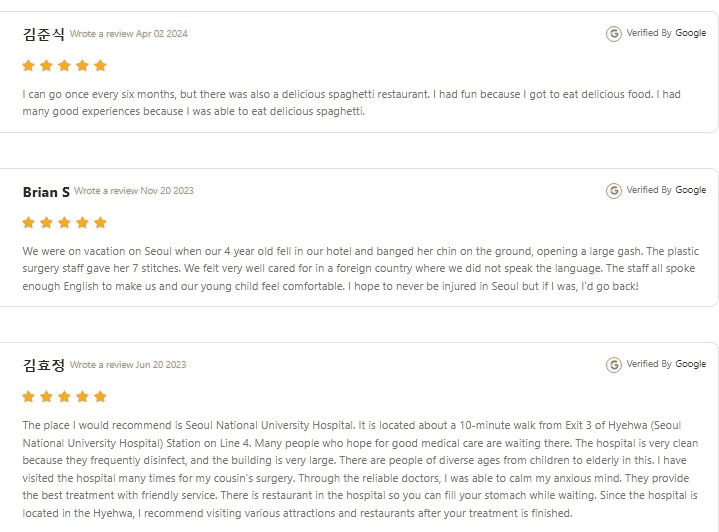719x532 pixels.
Task: Click the Google icon in Brian S's review
Action: click(x=614, y=190)
